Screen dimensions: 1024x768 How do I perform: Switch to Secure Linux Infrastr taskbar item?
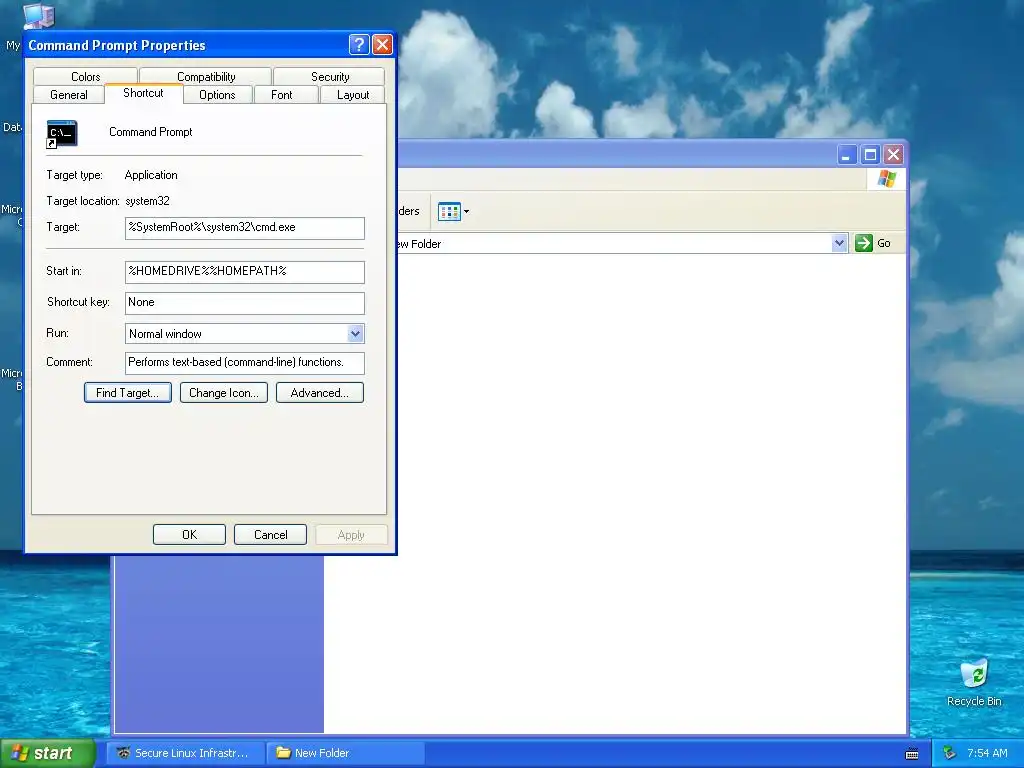(185, 753)
